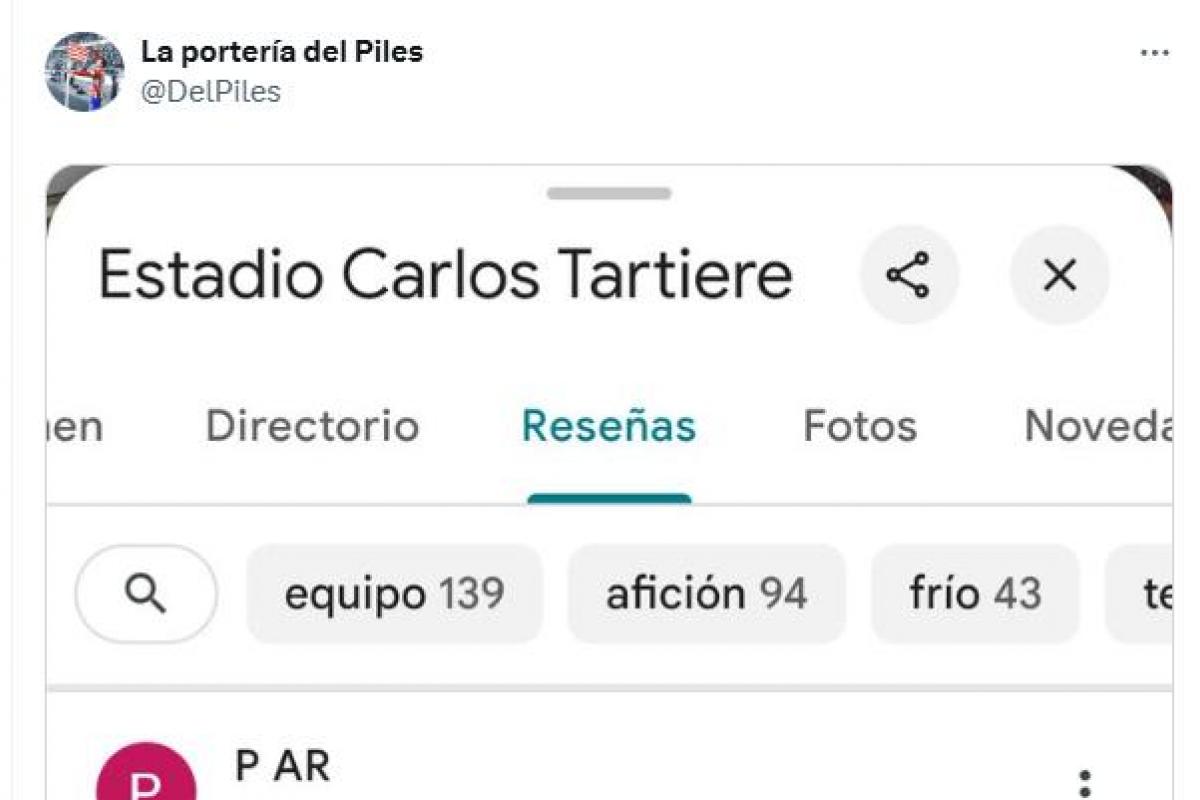The image size is (1200, 800).
Task: Open the Fotos tab
Action: click(x=860, y=427)
